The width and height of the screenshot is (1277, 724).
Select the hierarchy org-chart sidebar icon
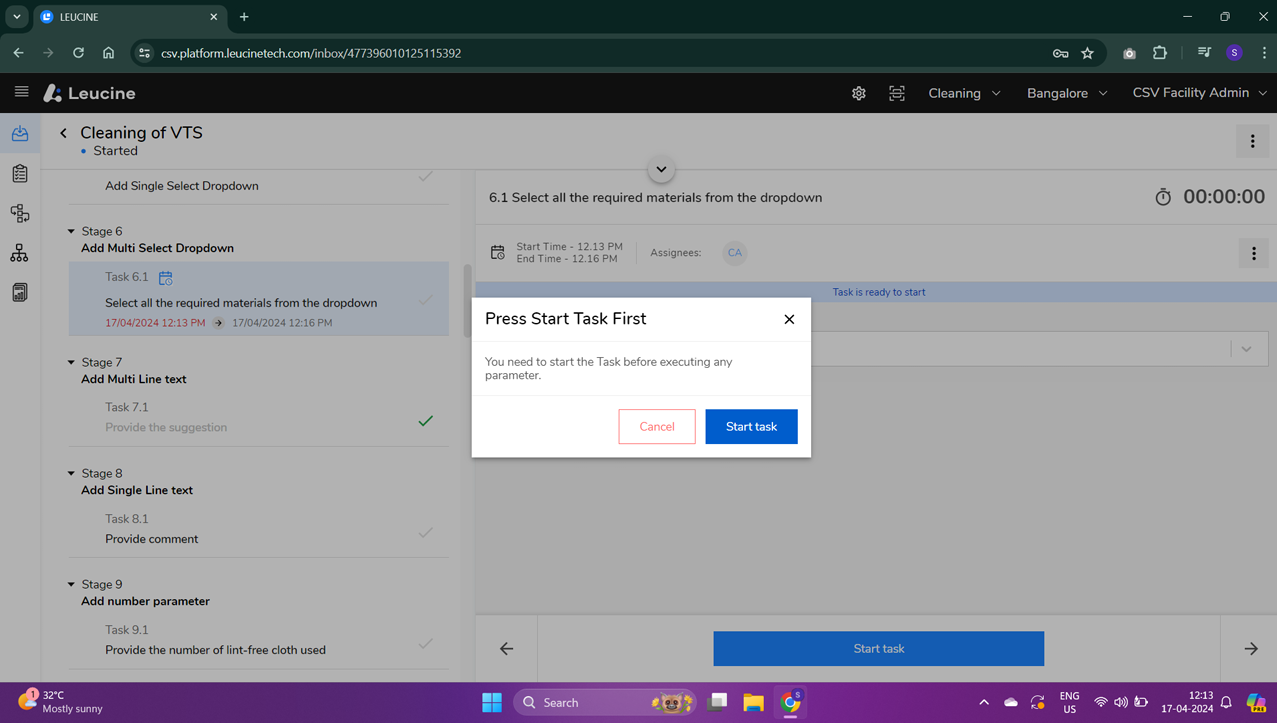[x=19, y=253]
